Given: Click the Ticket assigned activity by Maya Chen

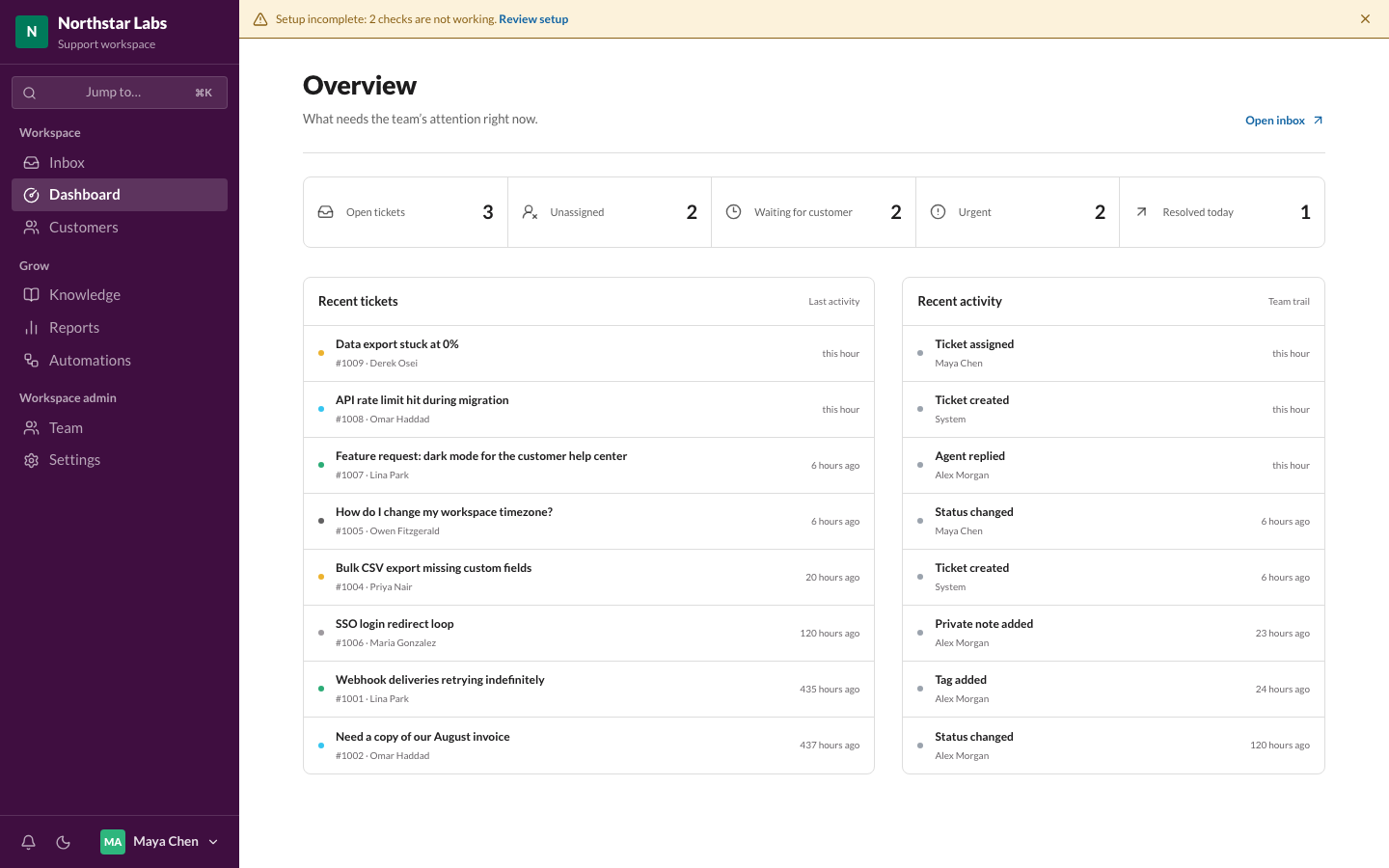Looking at the screenshot, I should [x=1113, y=354].
